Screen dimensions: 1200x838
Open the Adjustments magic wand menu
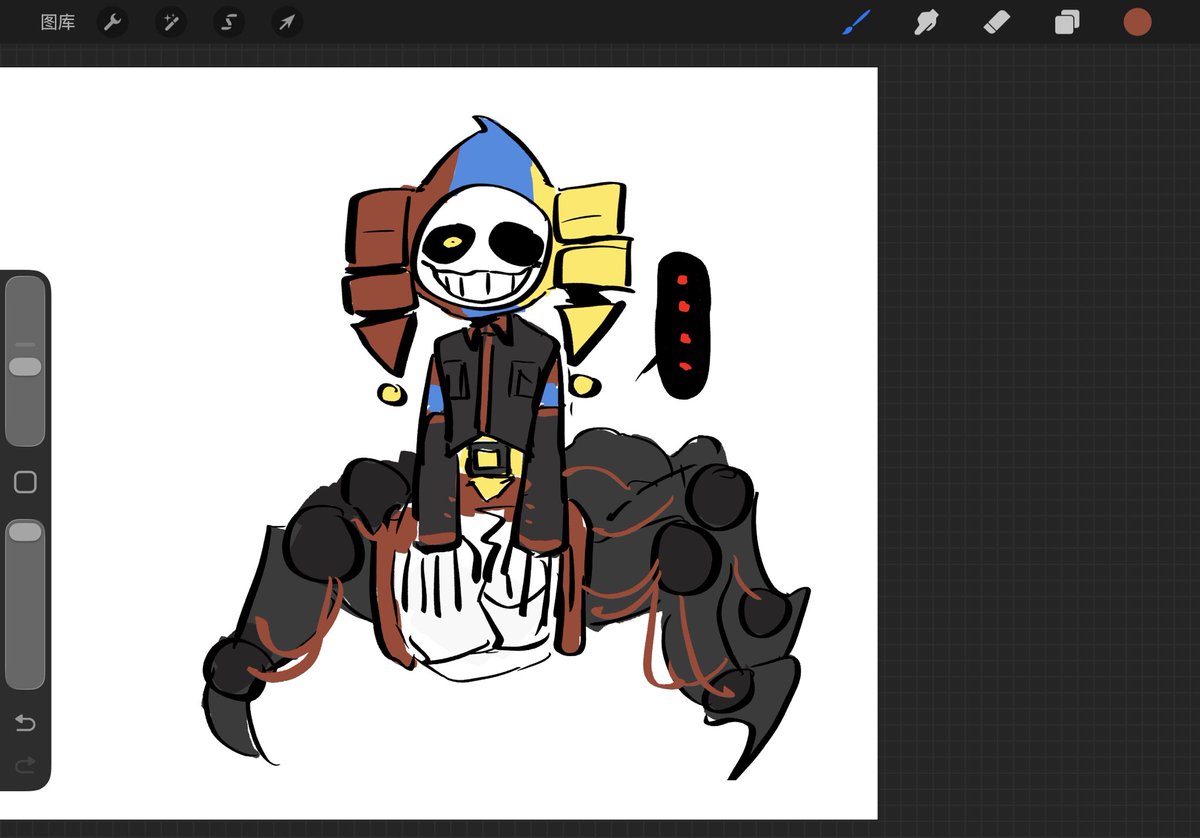[171, 22]
